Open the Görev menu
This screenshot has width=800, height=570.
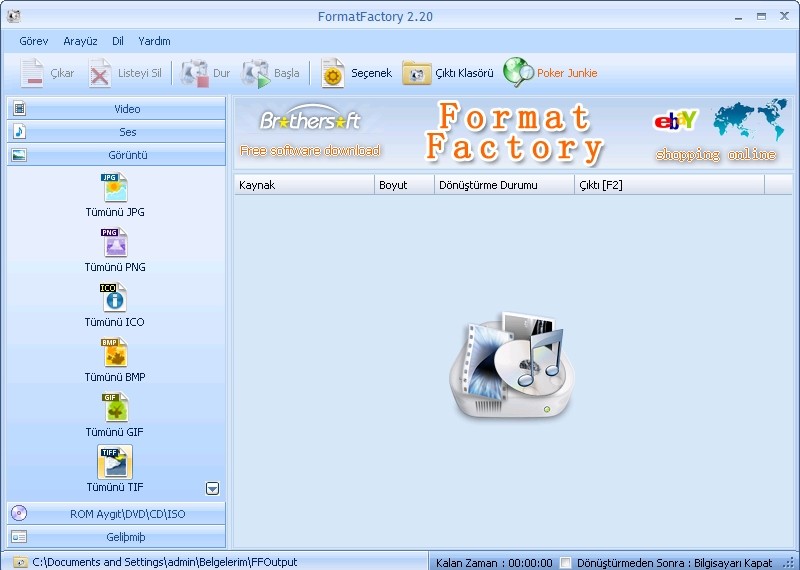(34, 41)
